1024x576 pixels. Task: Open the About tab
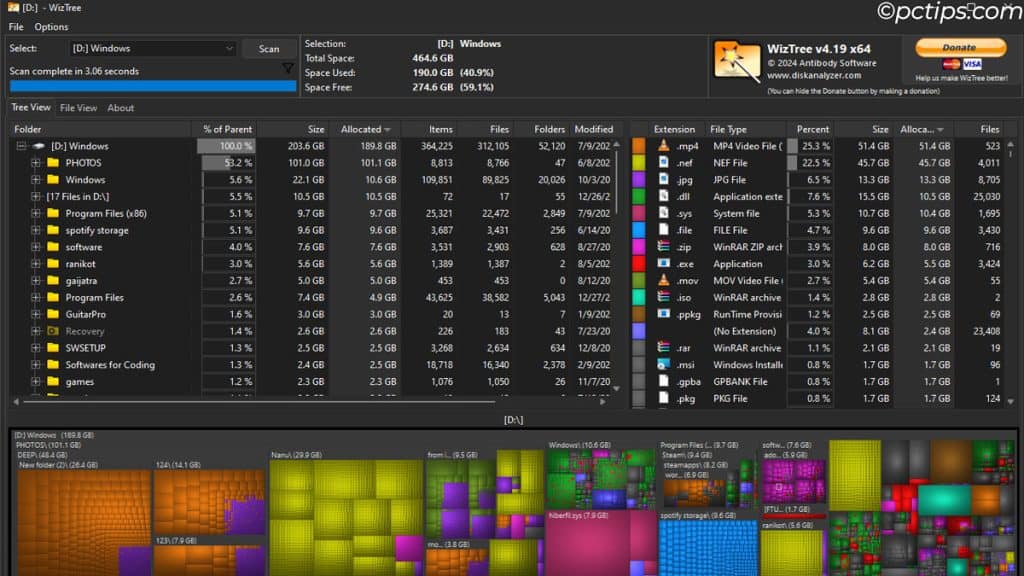[120, 108]
